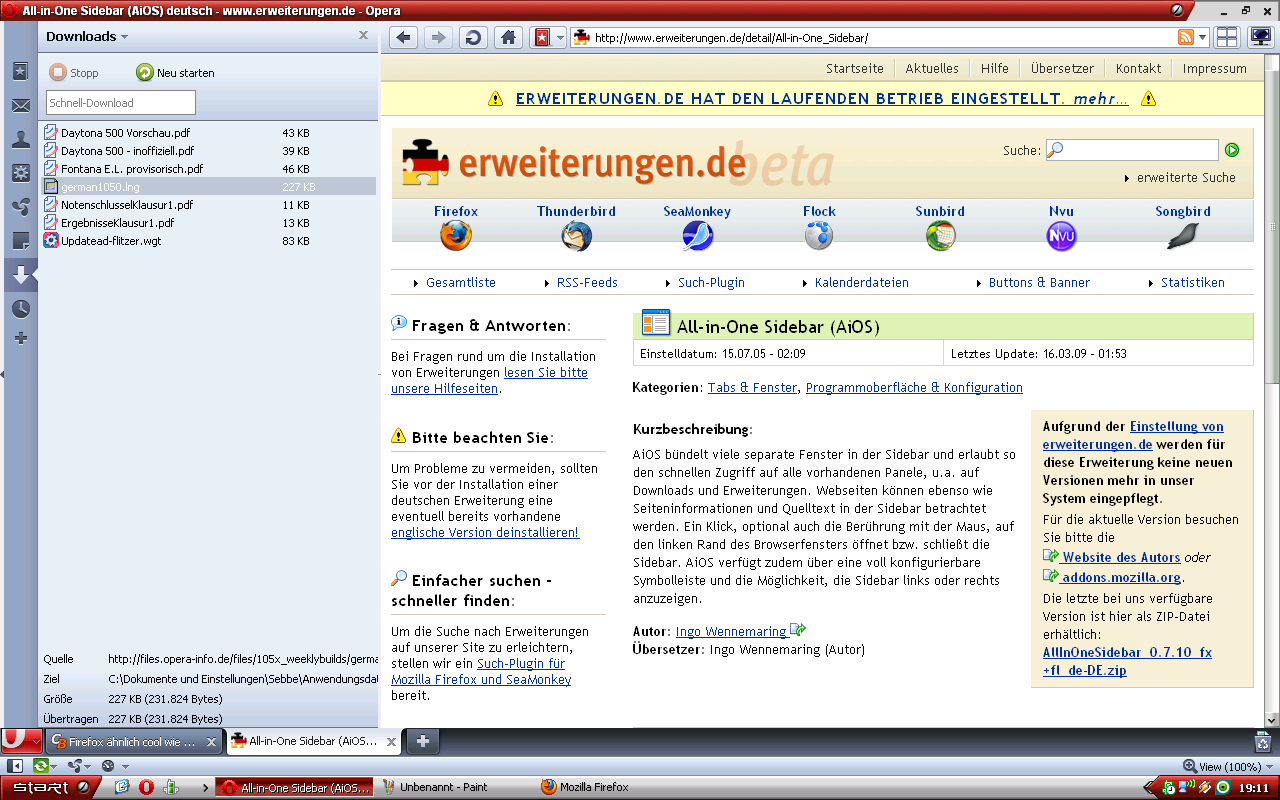Expand the Downloads panel title dropdown

coord(87,36)
